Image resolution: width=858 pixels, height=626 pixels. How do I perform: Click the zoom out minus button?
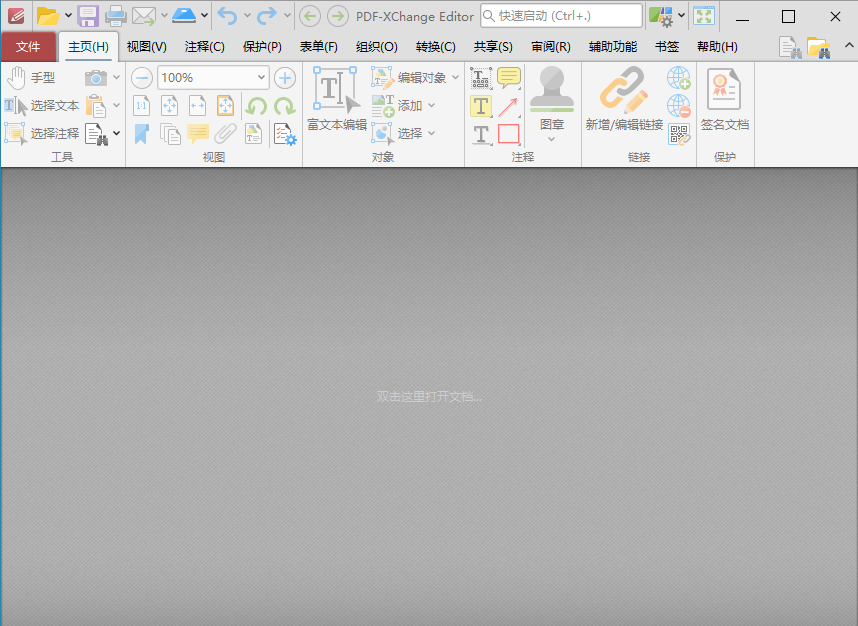tap(142, 78)
